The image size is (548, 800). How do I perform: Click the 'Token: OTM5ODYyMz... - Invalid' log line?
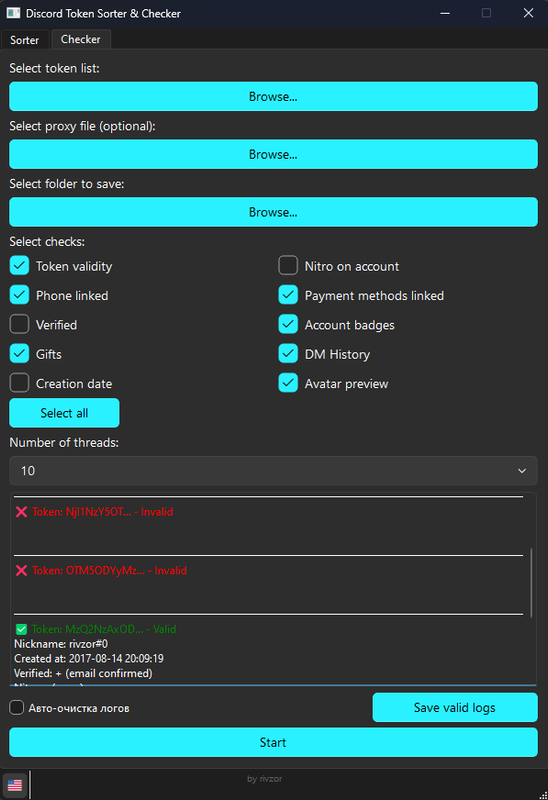(109, 570)
